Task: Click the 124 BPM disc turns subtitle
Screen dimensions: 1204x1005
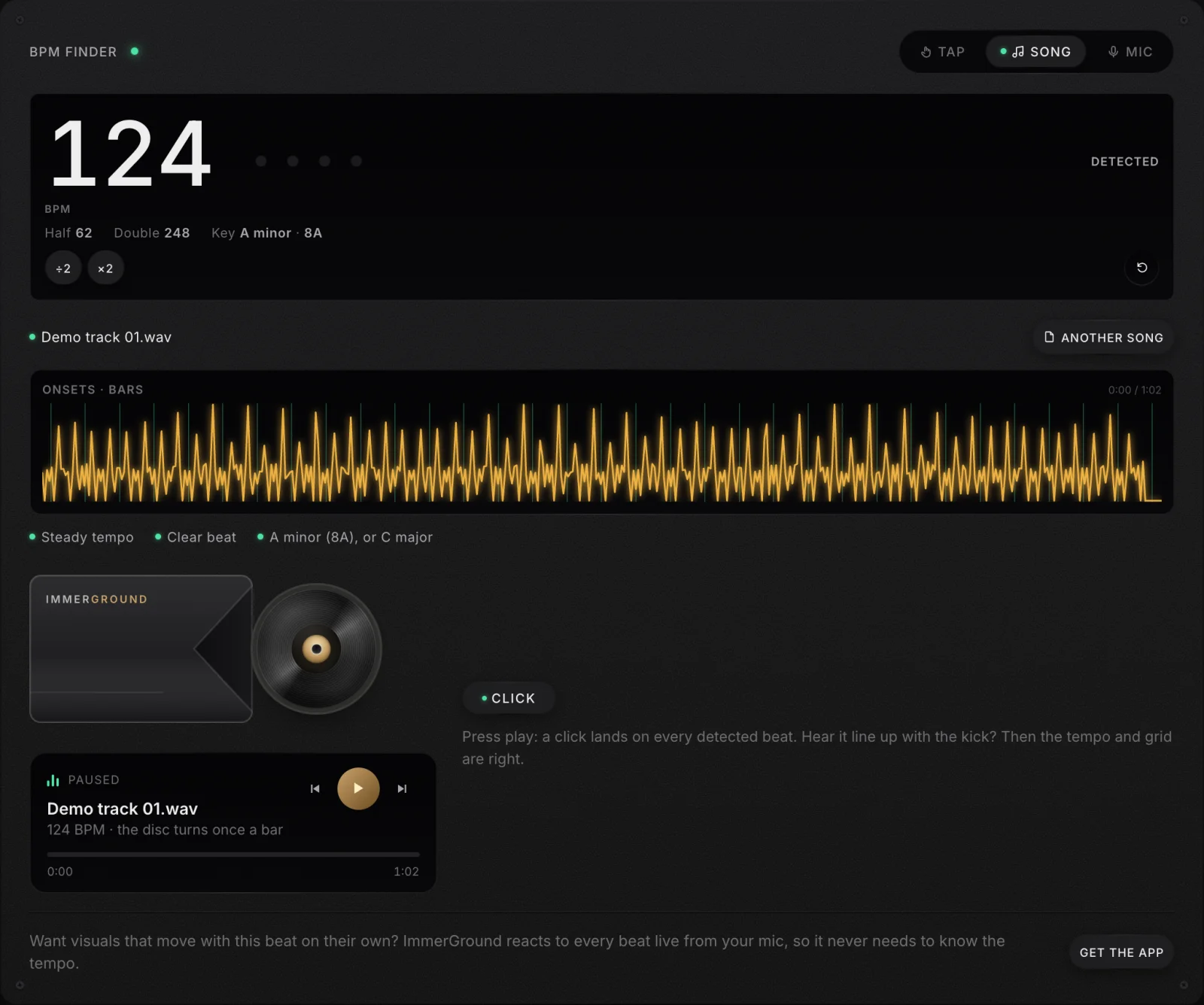Action: 165,830
